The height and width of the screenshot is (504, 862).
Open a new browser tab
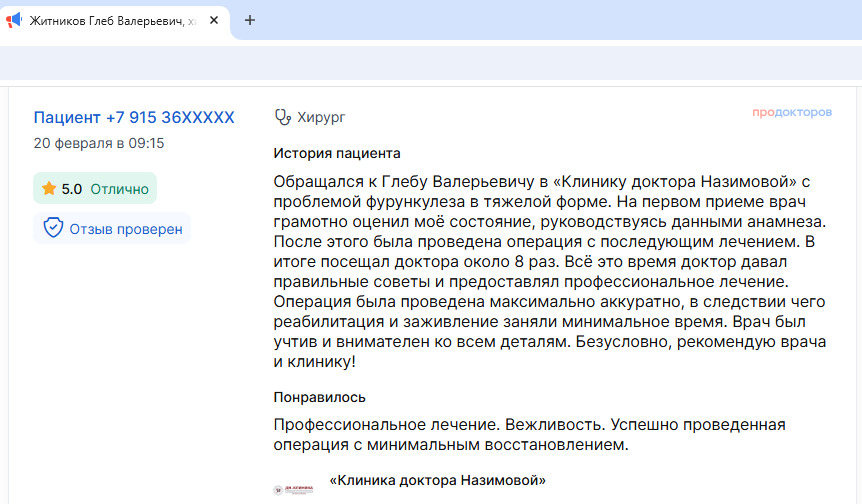pos(250,20)
